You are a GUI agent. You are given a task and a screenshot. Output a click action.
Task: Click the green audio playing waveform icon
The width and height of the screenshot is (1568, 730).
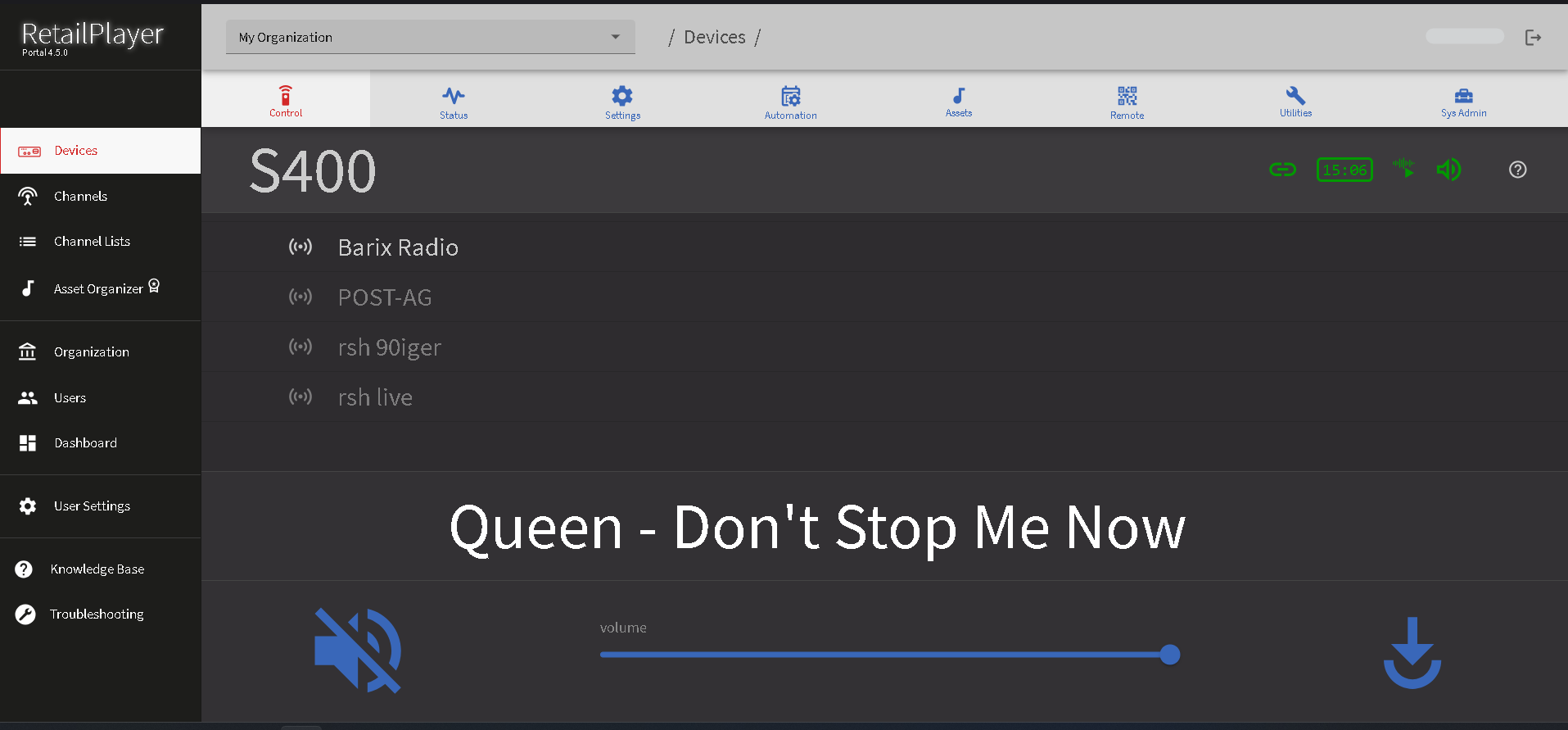tap(1404, 169)
